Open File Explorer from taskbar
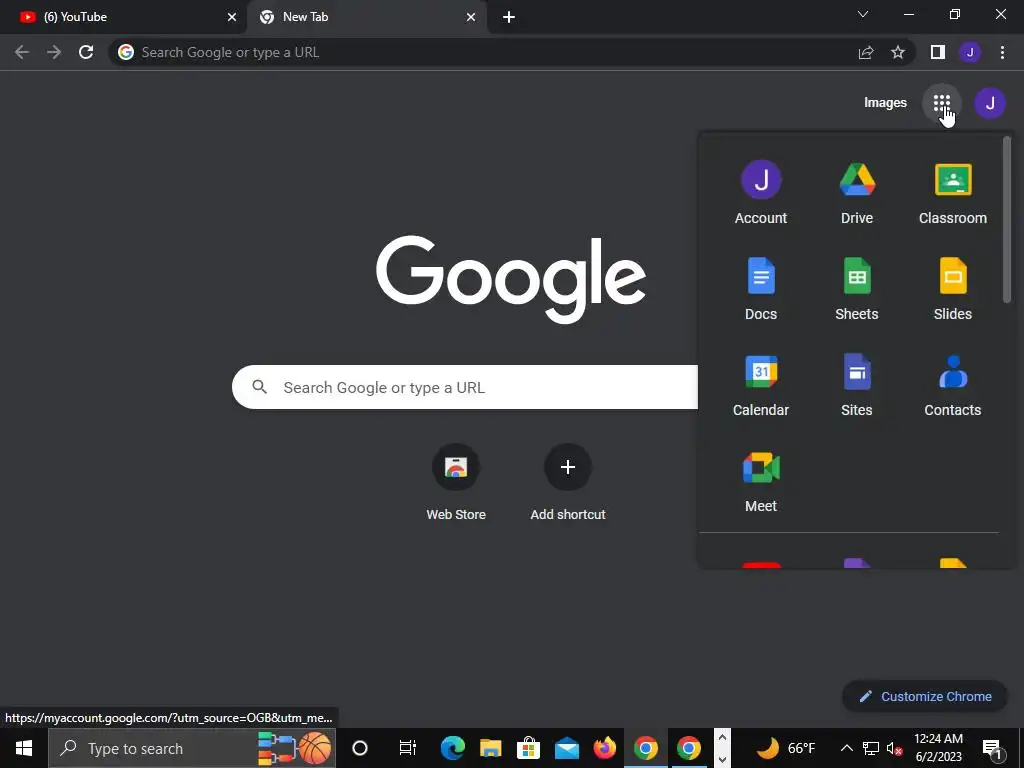The width and height of the screenshot is (1024, 768). tap(490, 748)
